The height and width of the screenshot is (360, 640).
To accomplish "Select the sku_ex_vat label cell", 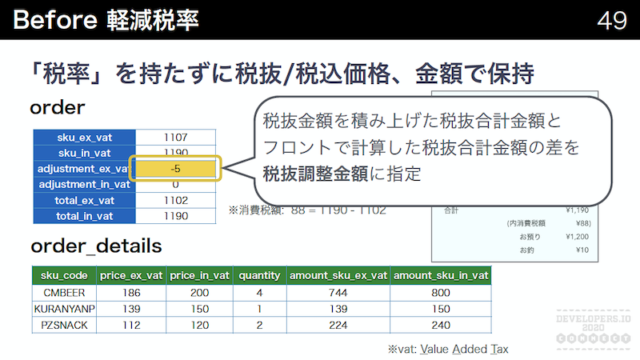I will pos(84,138).
